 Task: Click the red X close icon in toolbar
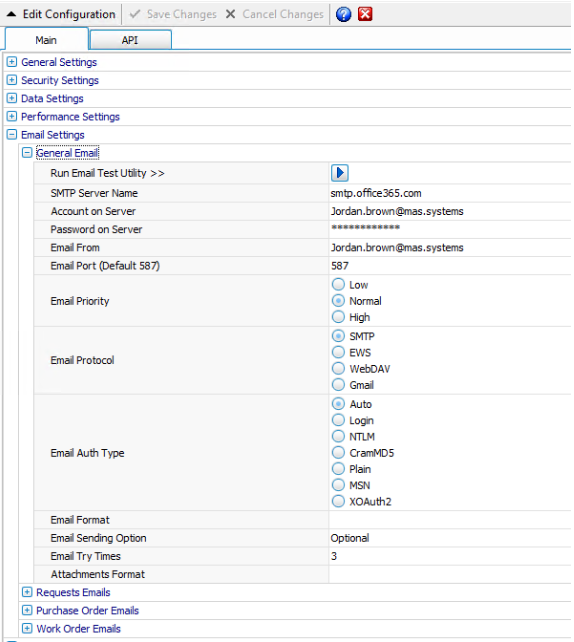tap(365, 14)
